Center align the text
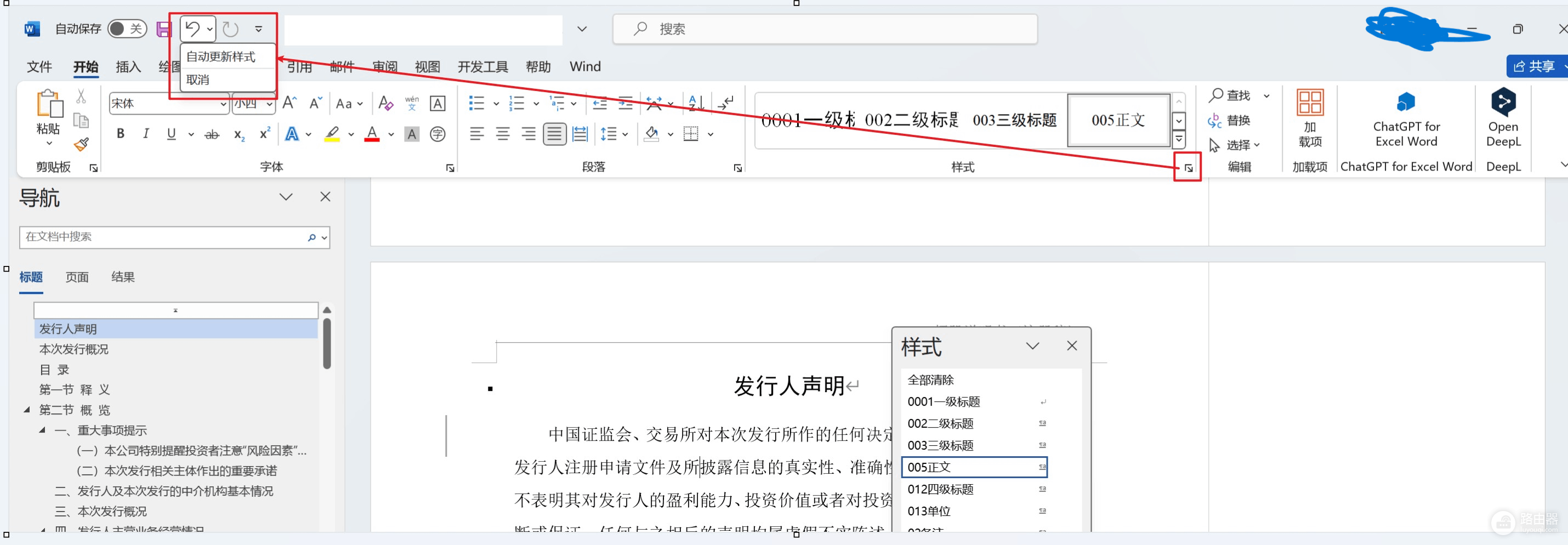1568x545 pixels. 502,133
